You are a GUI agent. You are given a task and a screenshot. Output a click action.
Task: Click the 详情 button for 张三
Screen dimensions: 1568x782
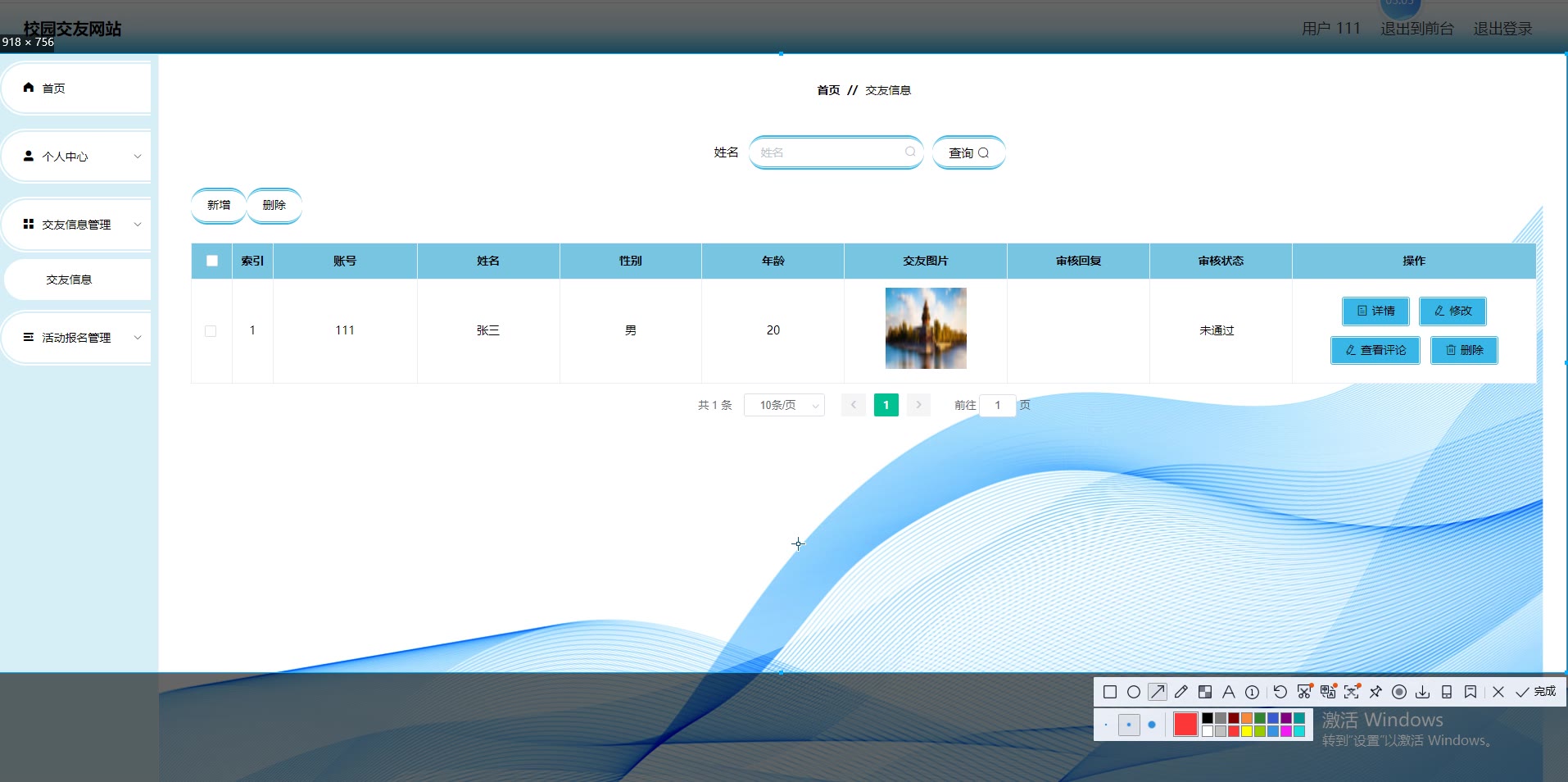(1376, 311)
